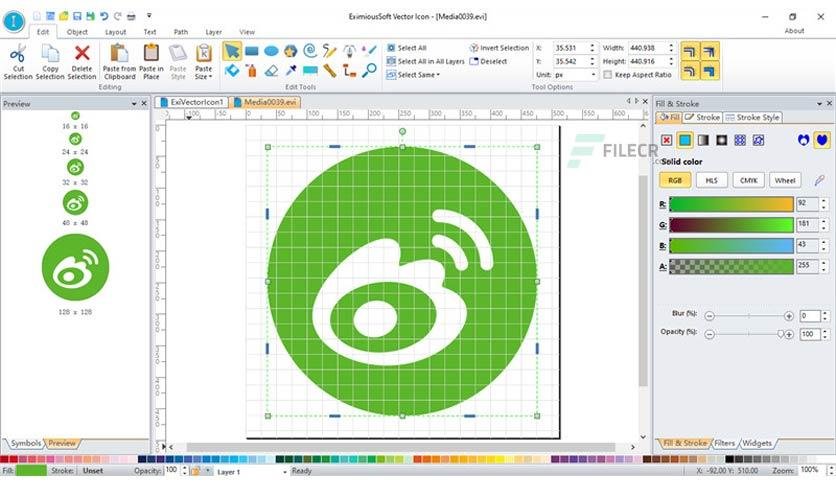
Task: Open the Path ribbon tab
Action: click(x=181, y=32)
